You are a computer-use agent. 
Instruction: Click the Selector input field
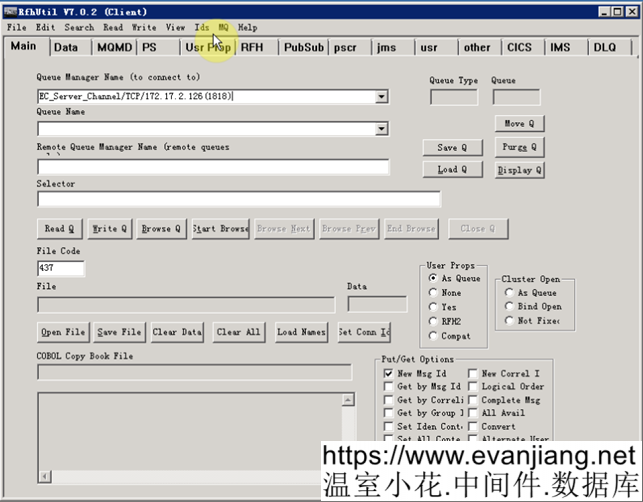[x=238, y=199]
